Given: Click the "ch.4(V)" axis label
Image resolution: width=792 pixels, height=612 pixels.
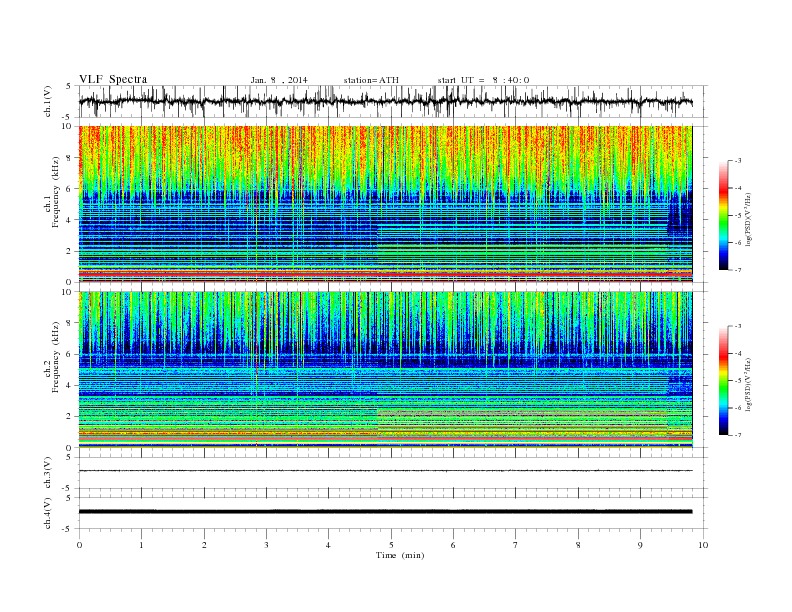Looking at the screenshot, I should click(48, 513).
